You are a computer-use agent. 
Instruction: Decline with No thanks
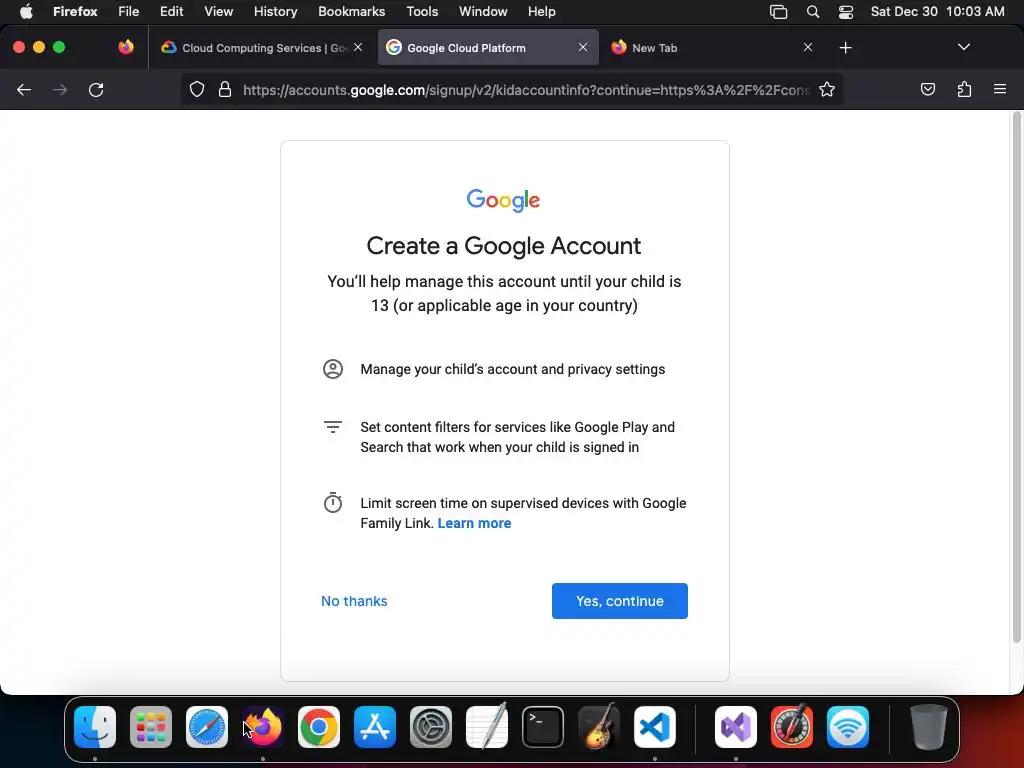354,601
